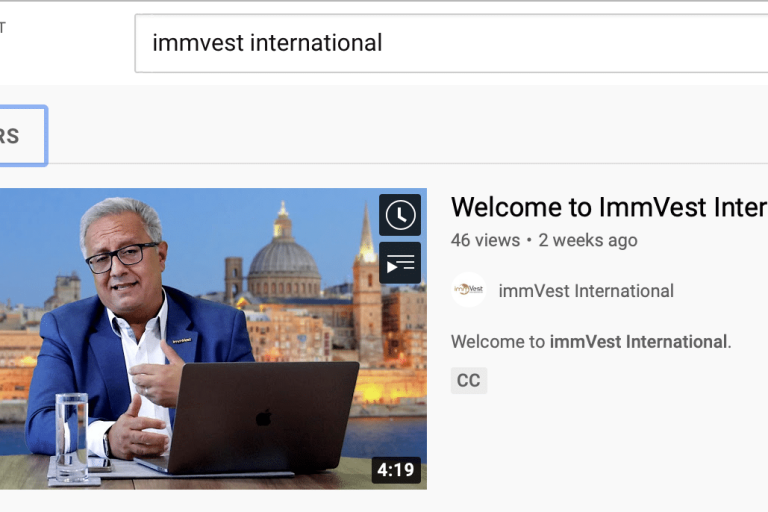Viewport: 768px width, 512px height.
Task: Focus the search box containing immvest international
Action: point(451,43)
